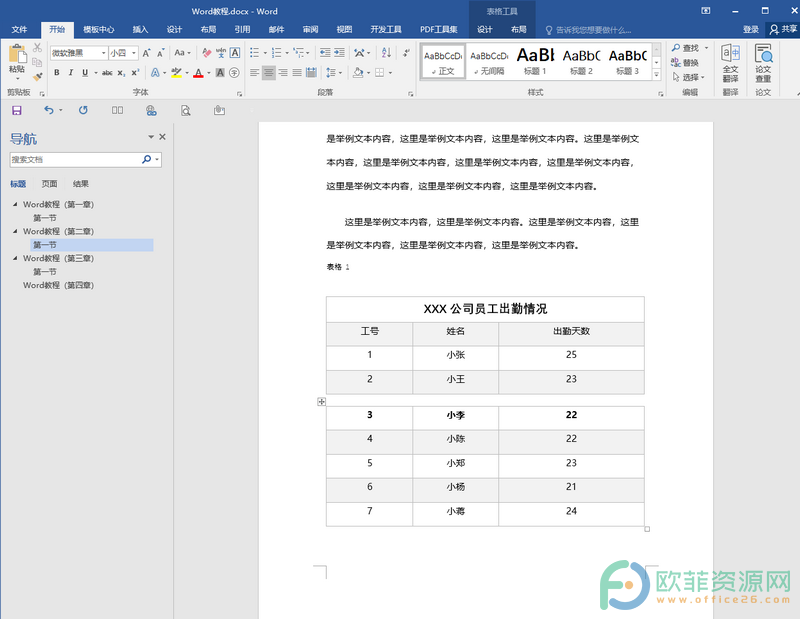Close the 导航 navigation pane
This screenshot has width=800, height=619.
click(x=162, y=137)
